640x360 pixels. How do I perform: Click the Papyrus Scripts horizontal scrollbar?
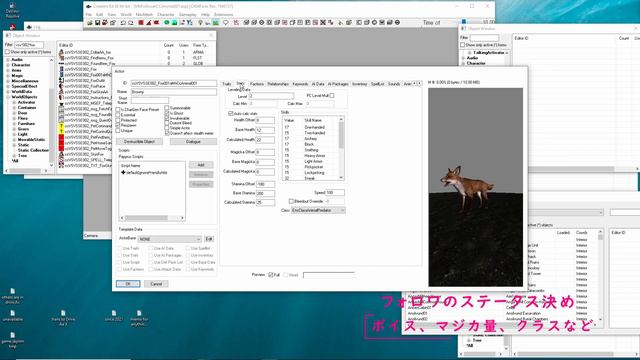click(151, 218)
